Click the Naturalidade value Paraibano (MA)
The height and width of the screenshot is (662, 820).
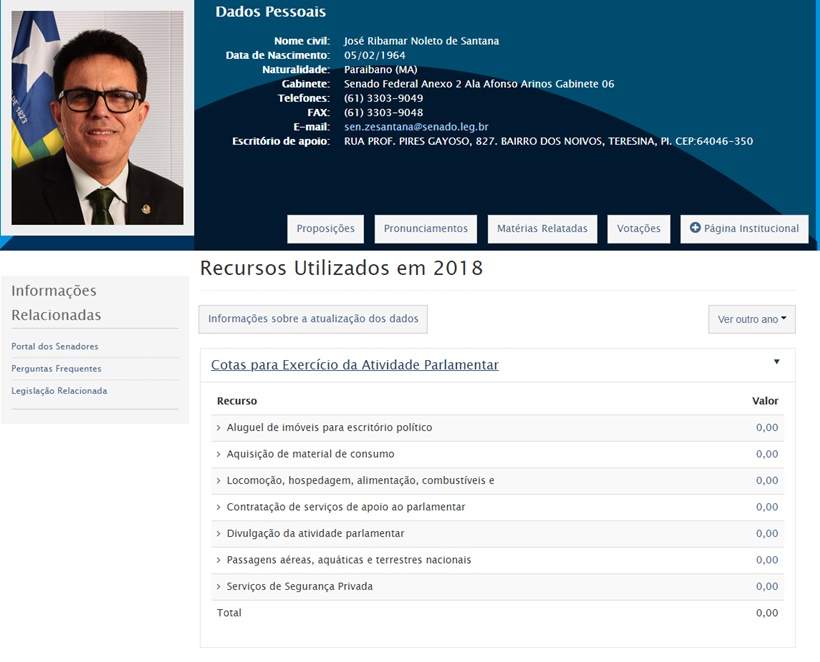(381, 70)
